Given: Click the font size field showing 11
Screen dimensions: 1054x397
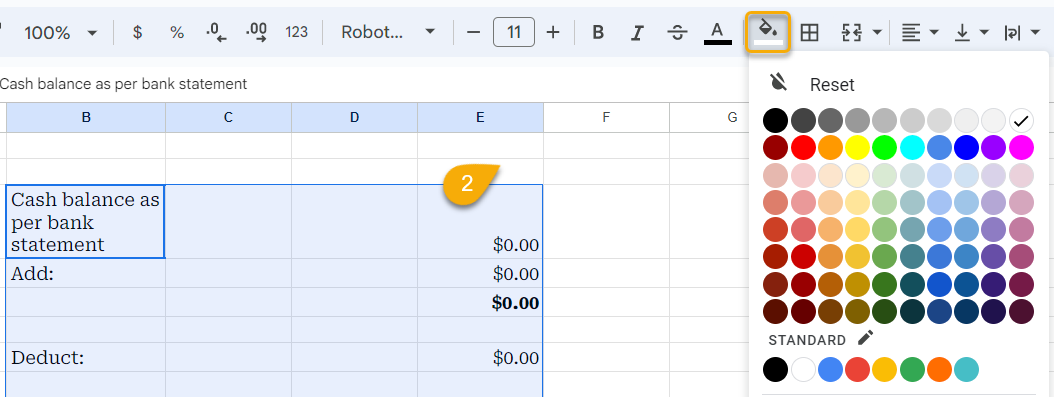Looking at the screenshot, I should click(x=514, y=32).
